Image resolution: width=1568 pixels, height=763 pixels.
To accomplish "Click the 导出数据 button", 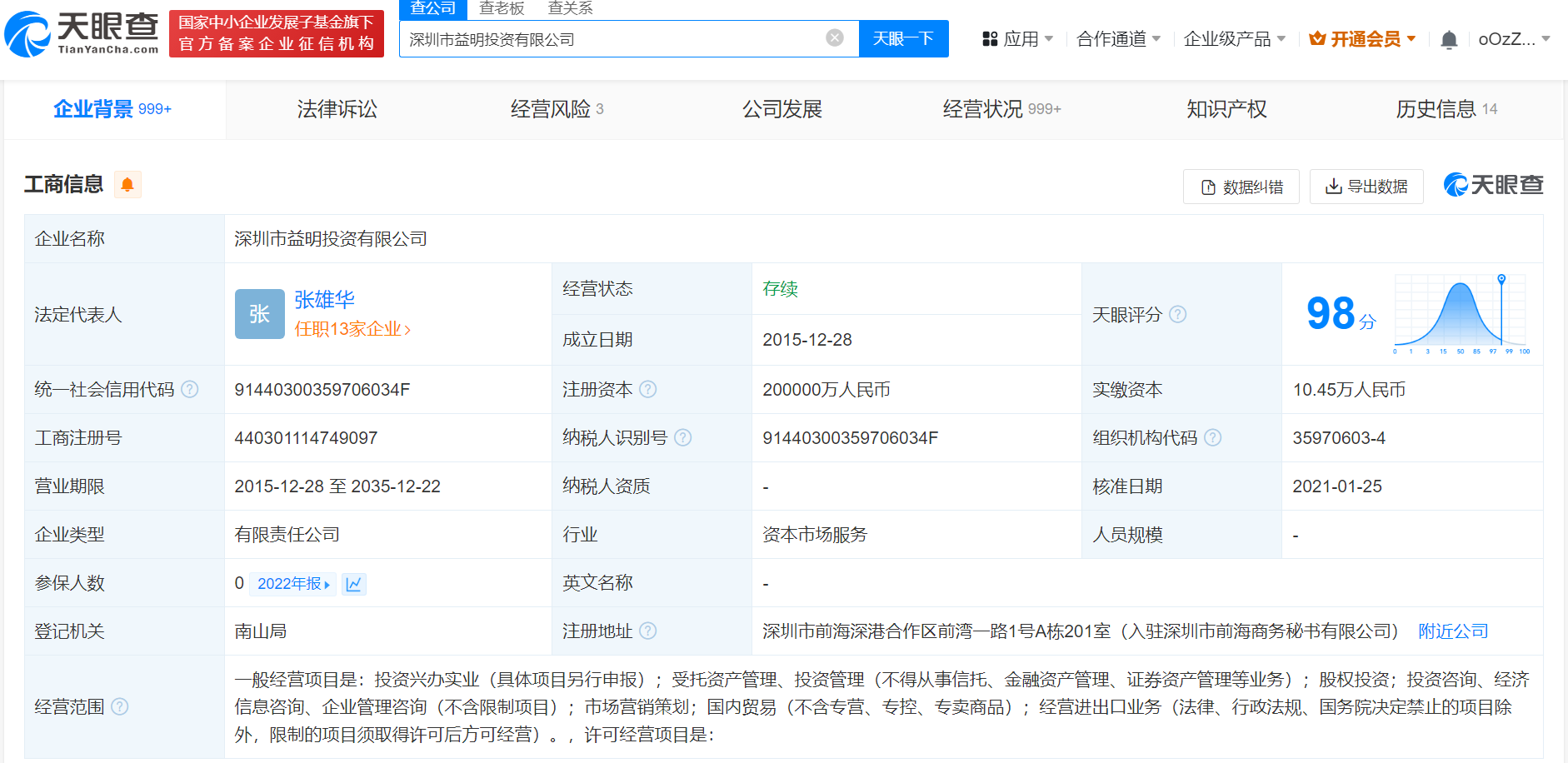I will [1366, 187].
